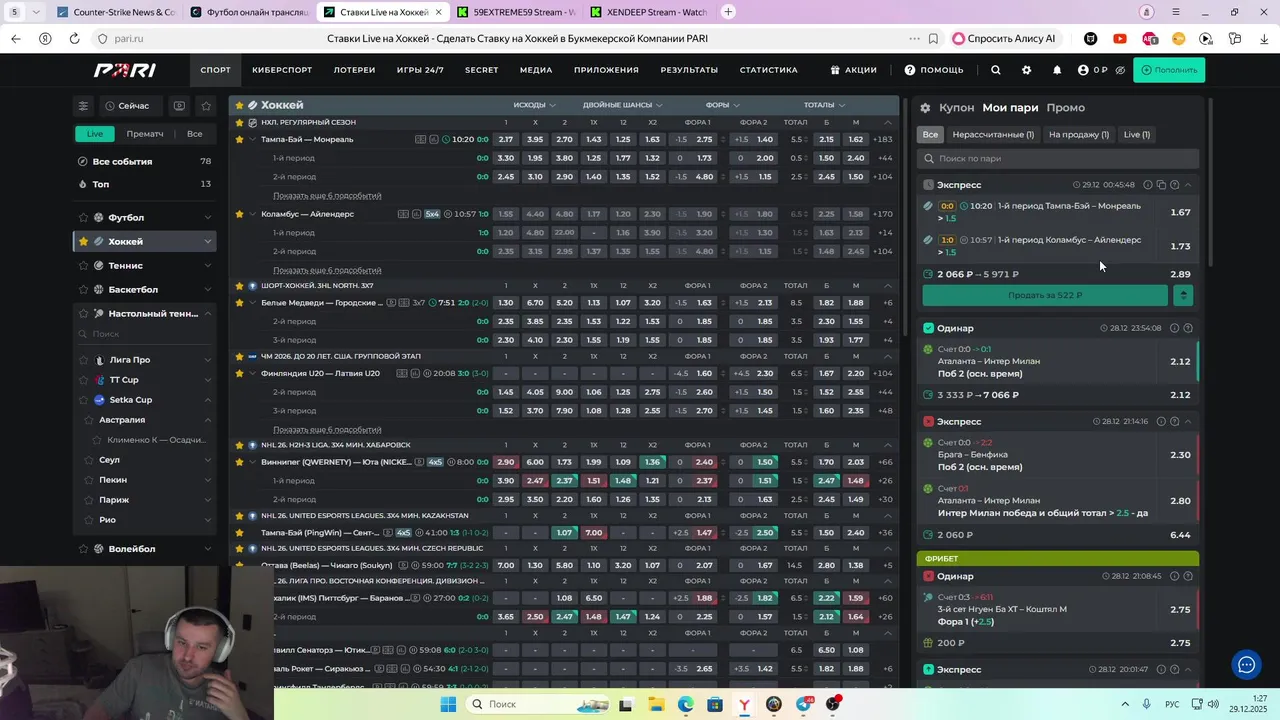Open info icon of first Экспресс bet
The height and width of the screenshot is (720, 1280).
[1148, 185]
